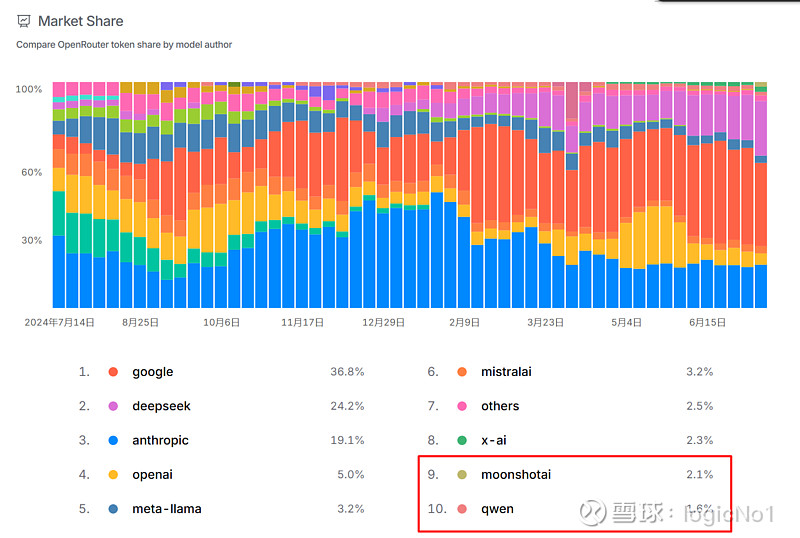
Task: Click the google orange-red legend dot
Action: [113, 372]
